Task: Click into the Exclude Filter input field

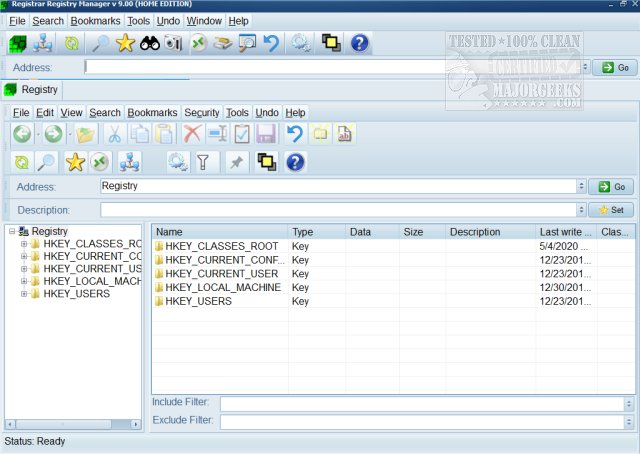Action: pyautogui.click(x=420, y=421)
